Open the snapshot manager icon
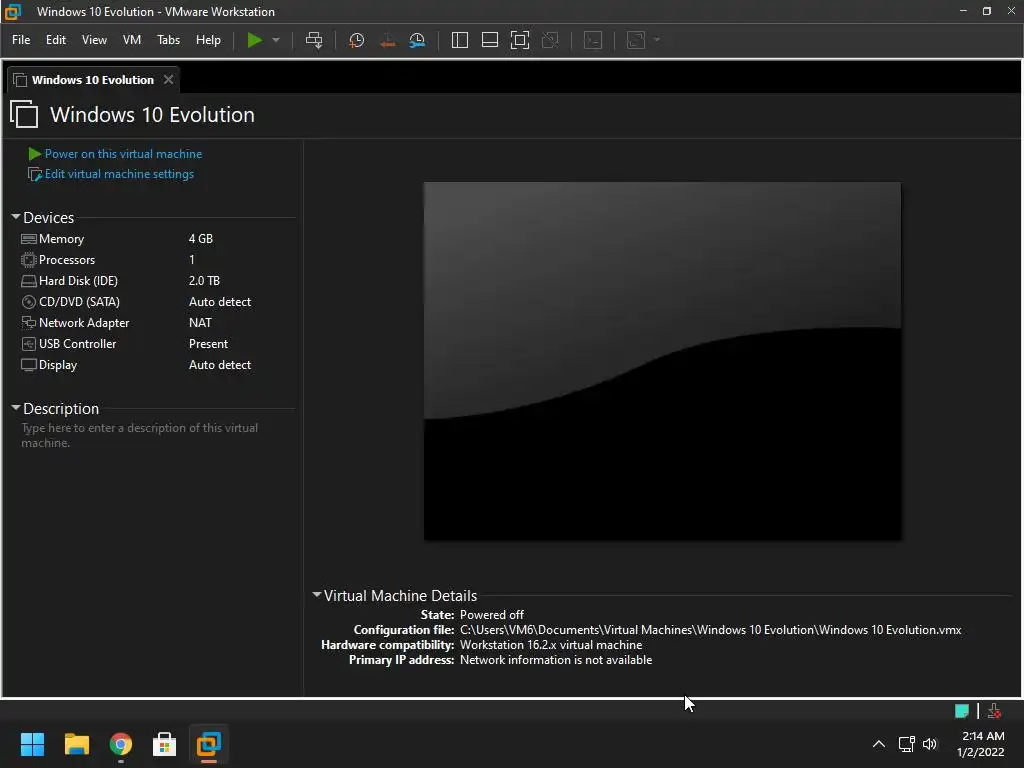Viewport: 1024px width, 768px height. 417,40
